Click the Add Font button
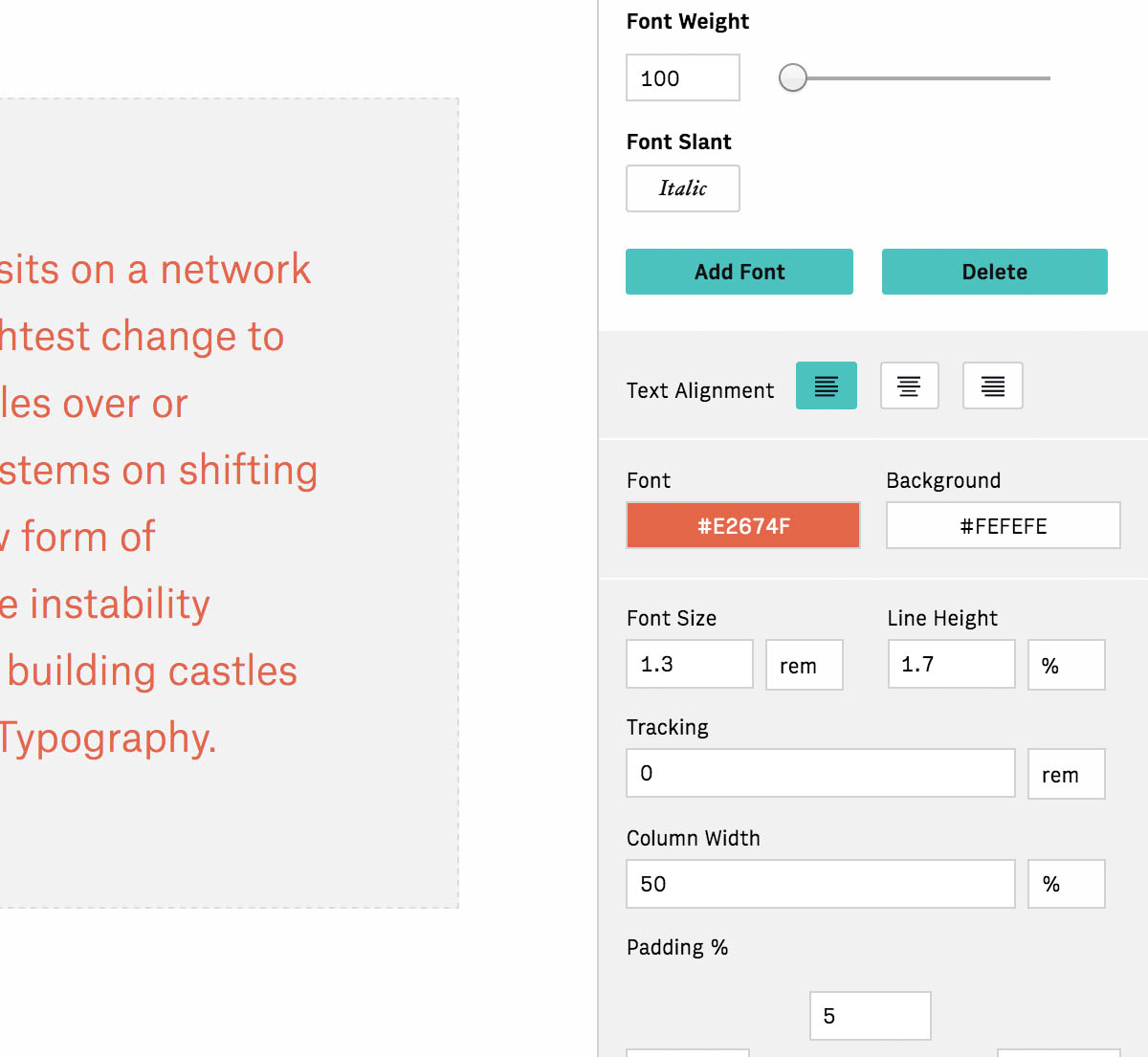 [x=739, y=272]
